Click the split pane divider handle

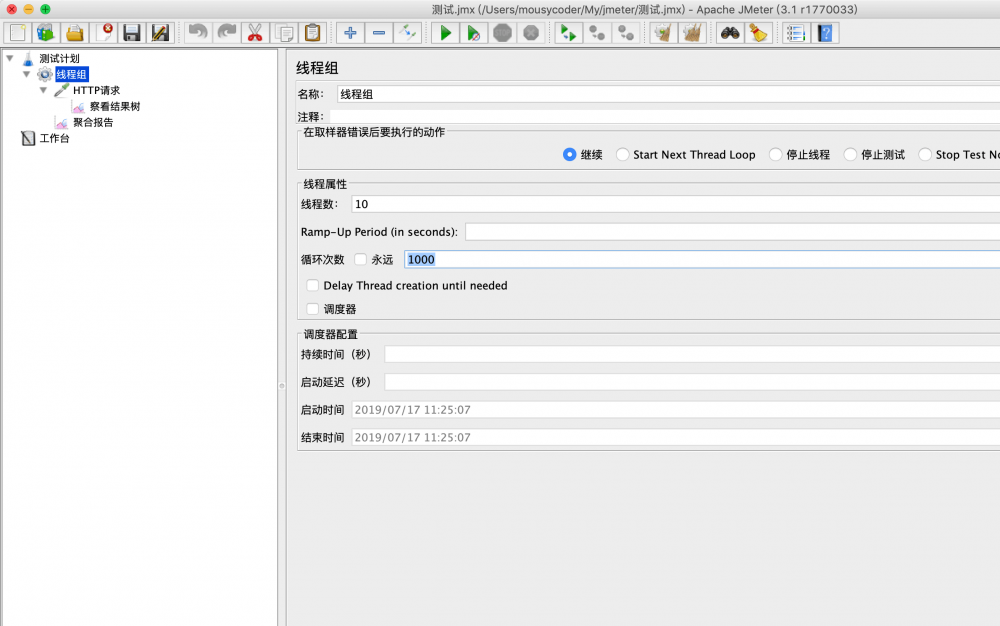[282, 386]
